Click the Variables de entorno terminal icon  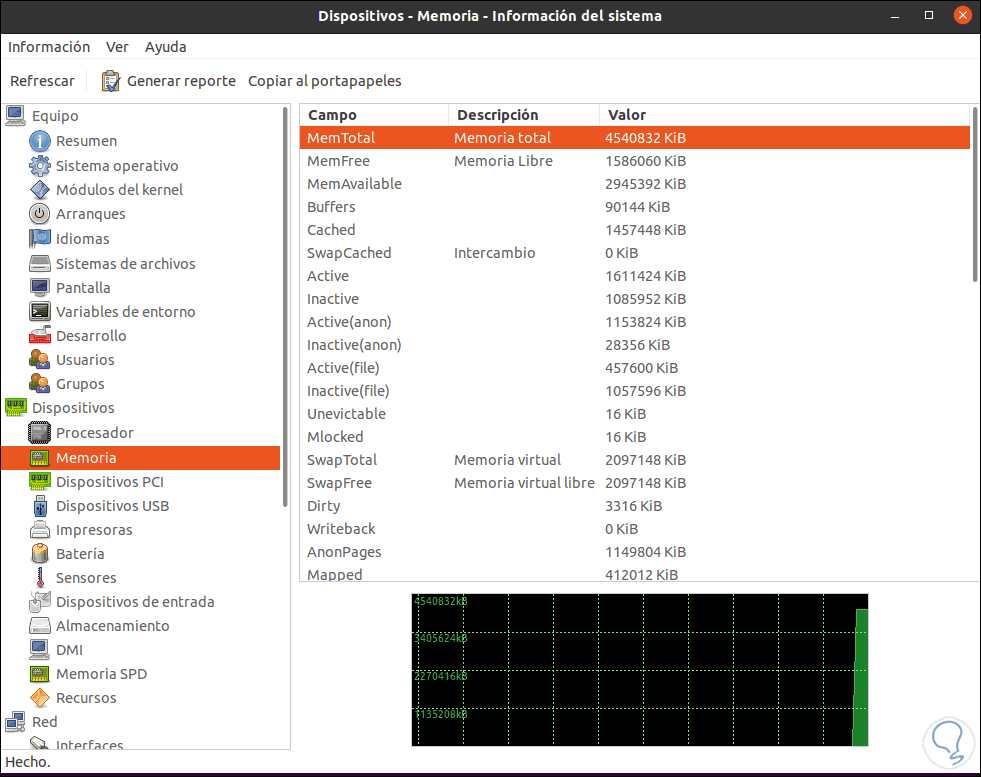pyautogui.click(x=40, y=312)
